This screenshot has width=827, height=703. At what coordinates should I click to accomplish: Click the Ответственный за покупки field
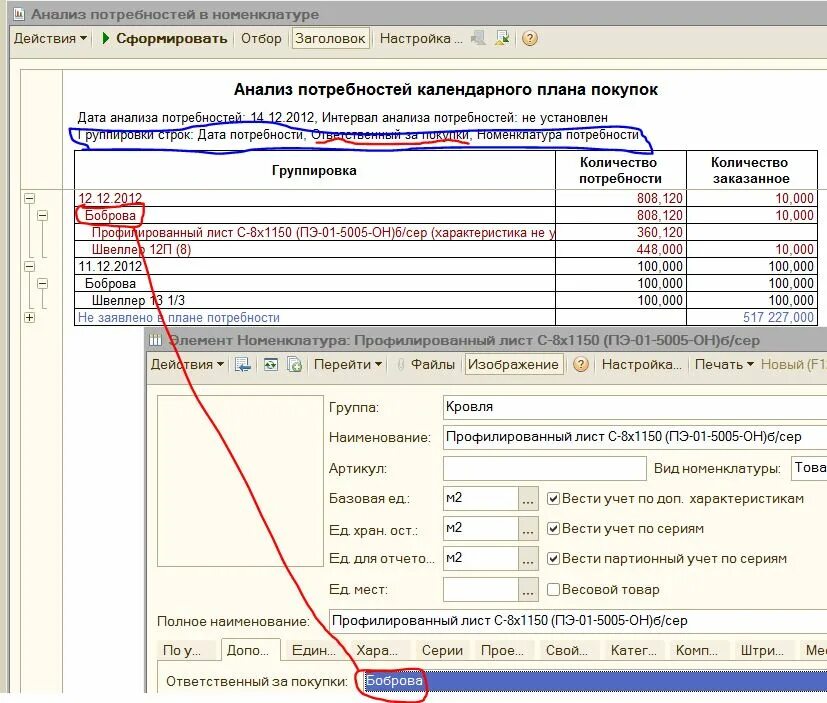pos(595,681)
